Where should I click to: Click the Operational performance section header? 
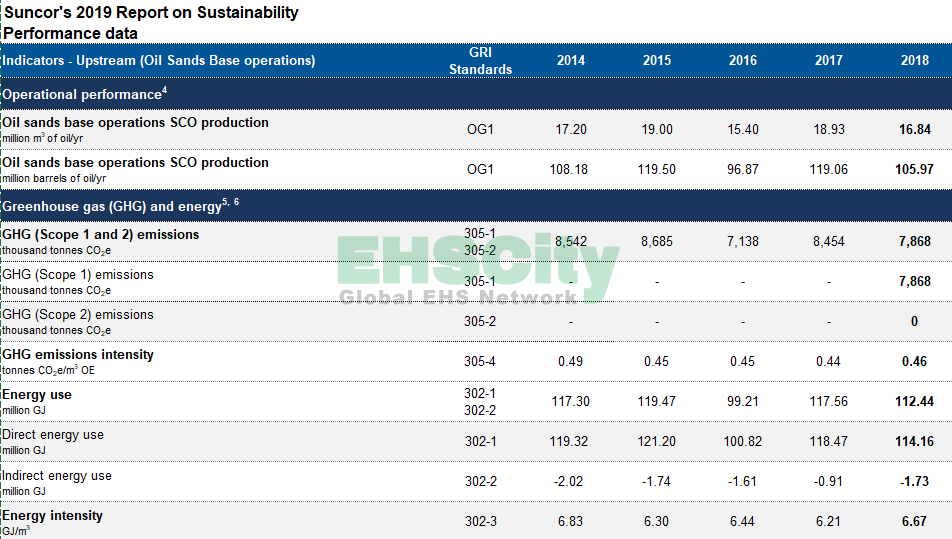pos(81,94)
